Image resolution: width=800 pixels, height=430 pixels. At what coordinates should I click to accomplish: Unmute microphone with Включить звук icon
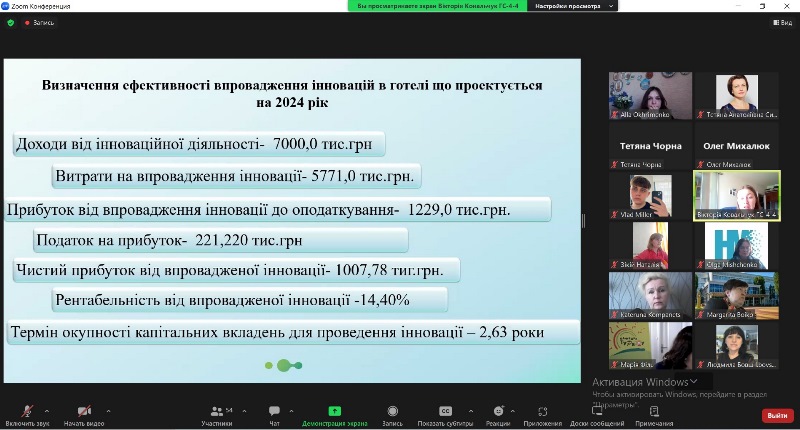(x=27, y=411)
